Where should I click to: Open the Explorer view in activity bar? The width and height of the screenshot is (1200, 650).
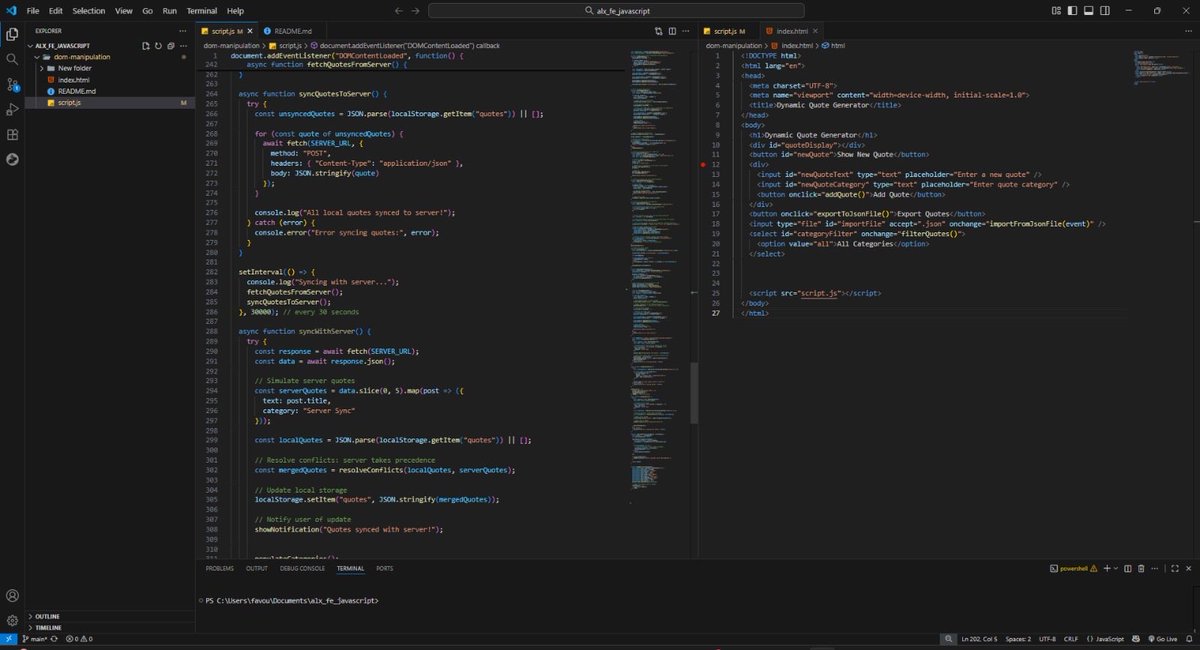coord(12,34)
